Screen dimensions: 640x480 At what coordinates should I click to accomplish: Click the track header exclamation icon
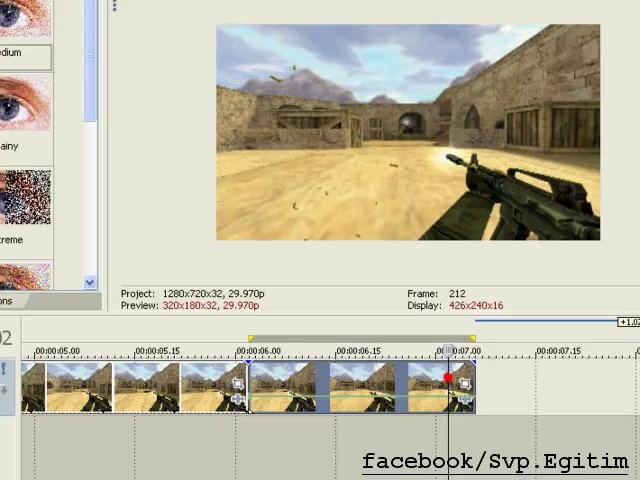pos(4,369)
